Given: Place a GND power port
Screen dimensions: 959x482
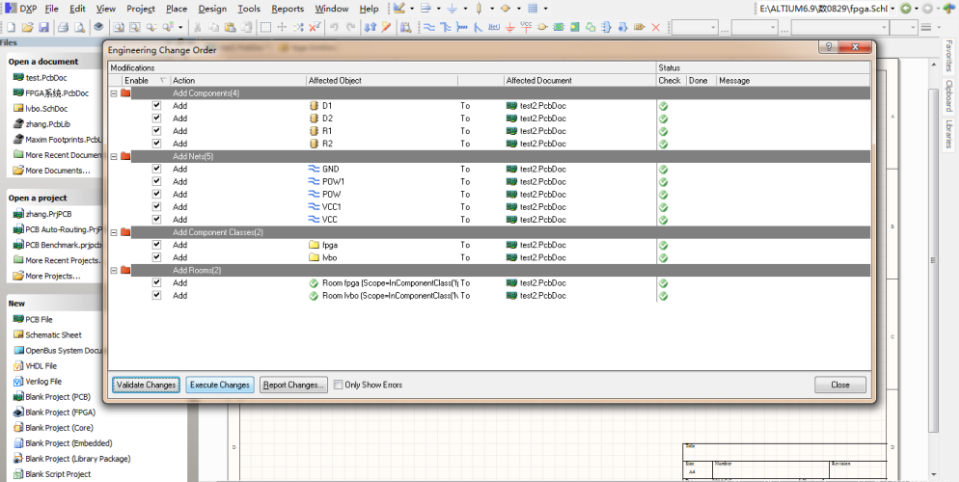Looking at the screenshot, I should 509,28.
